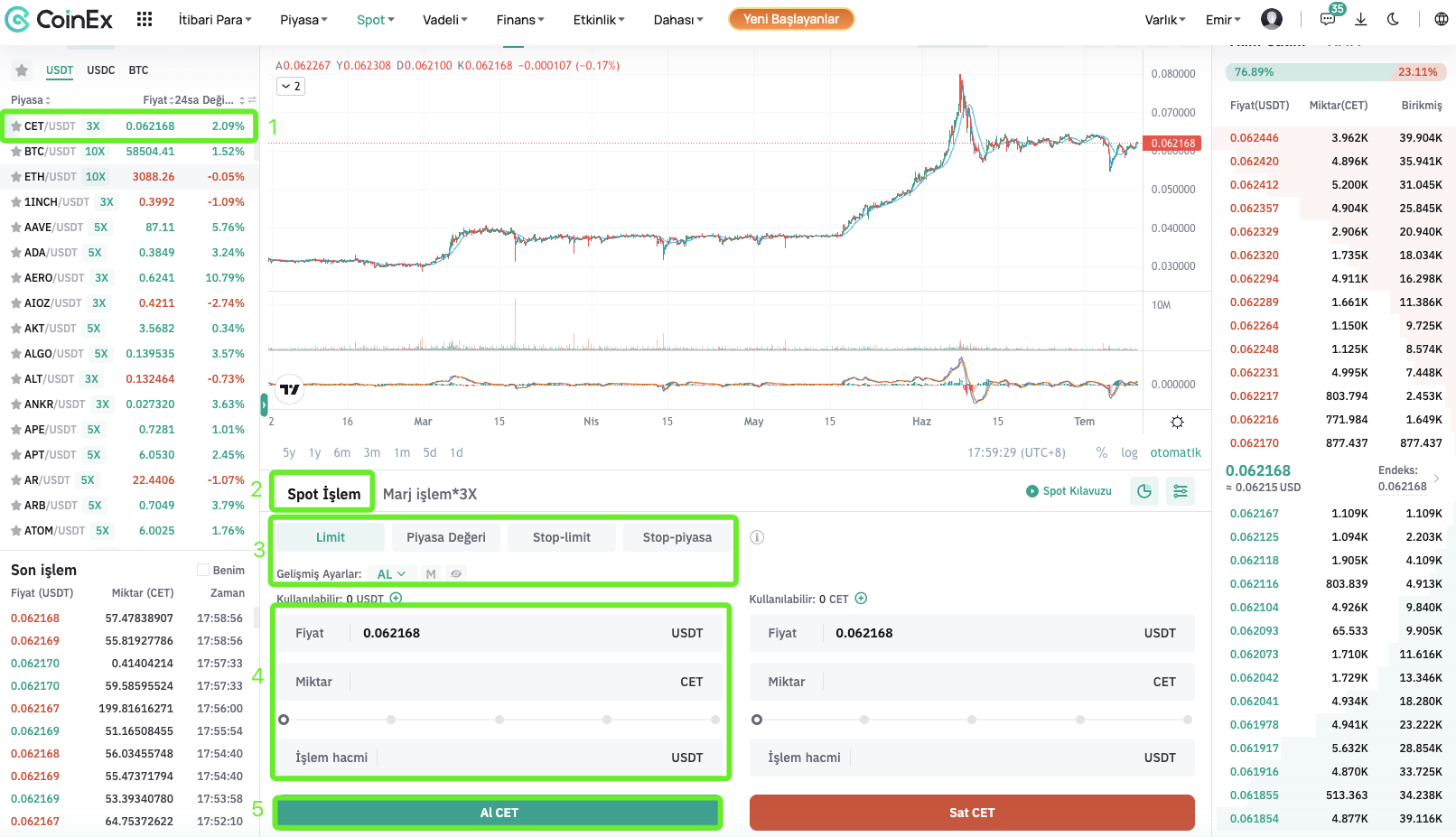Switch to dark mode moon icon
Viewport: 1456px width, 837px height.
pos(1394,19)
